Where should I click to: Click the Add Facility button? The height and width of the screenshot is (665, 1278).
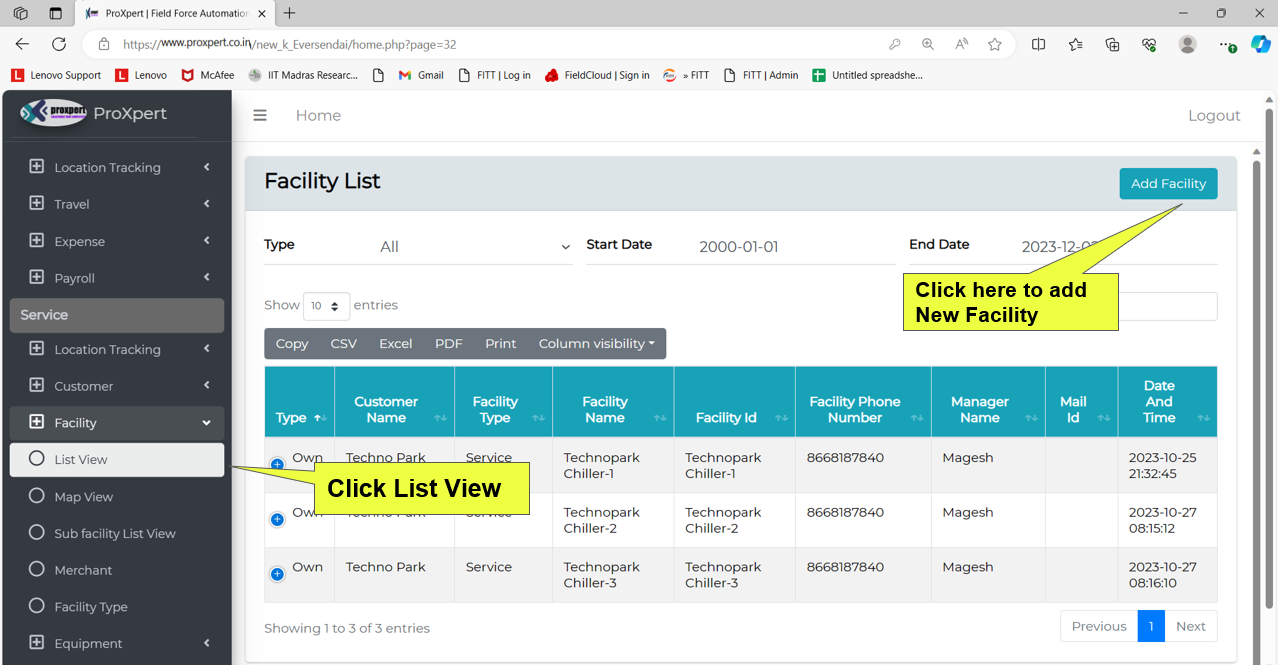[1167, 184]
